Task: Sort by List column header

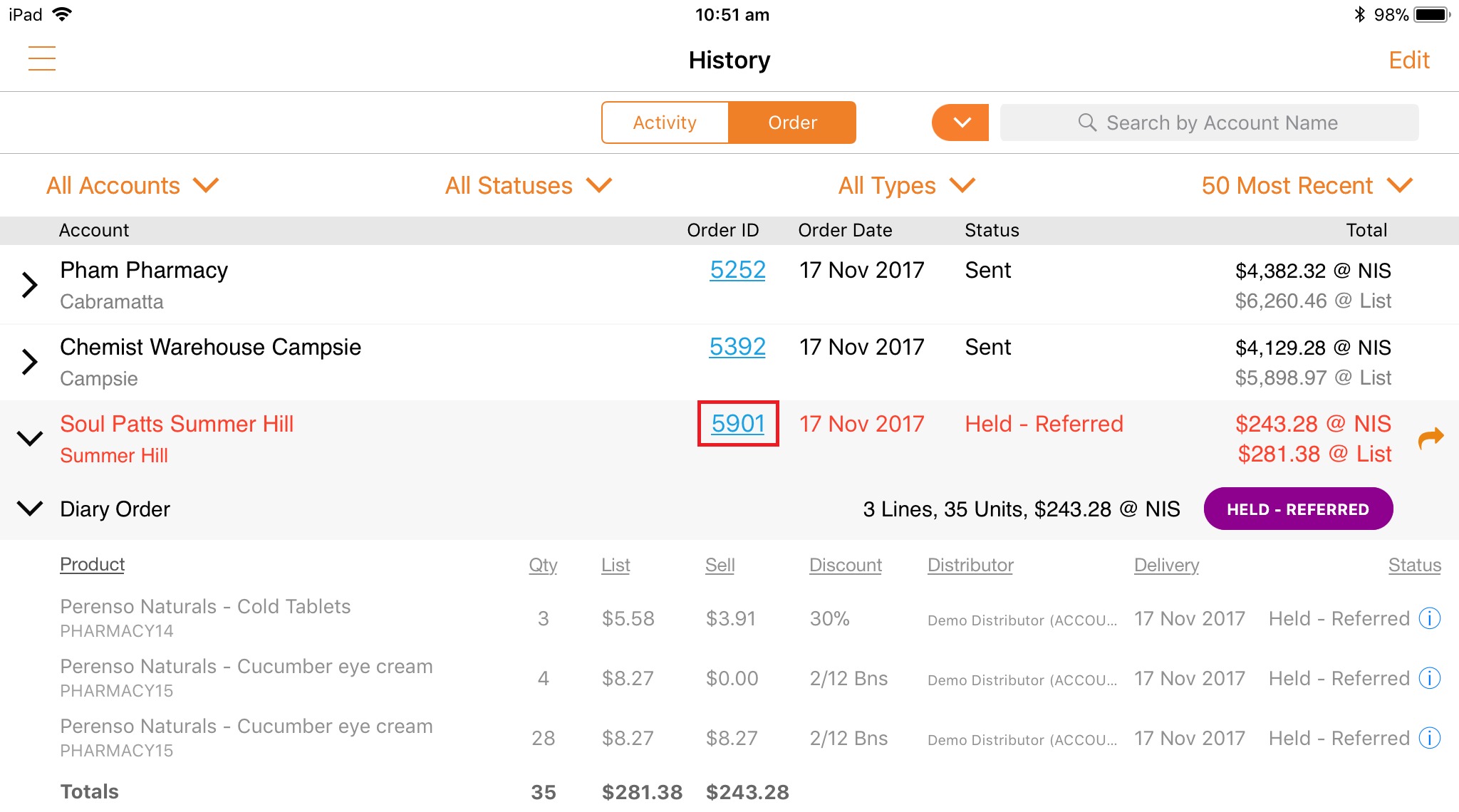Action: (x=616, y=565)
